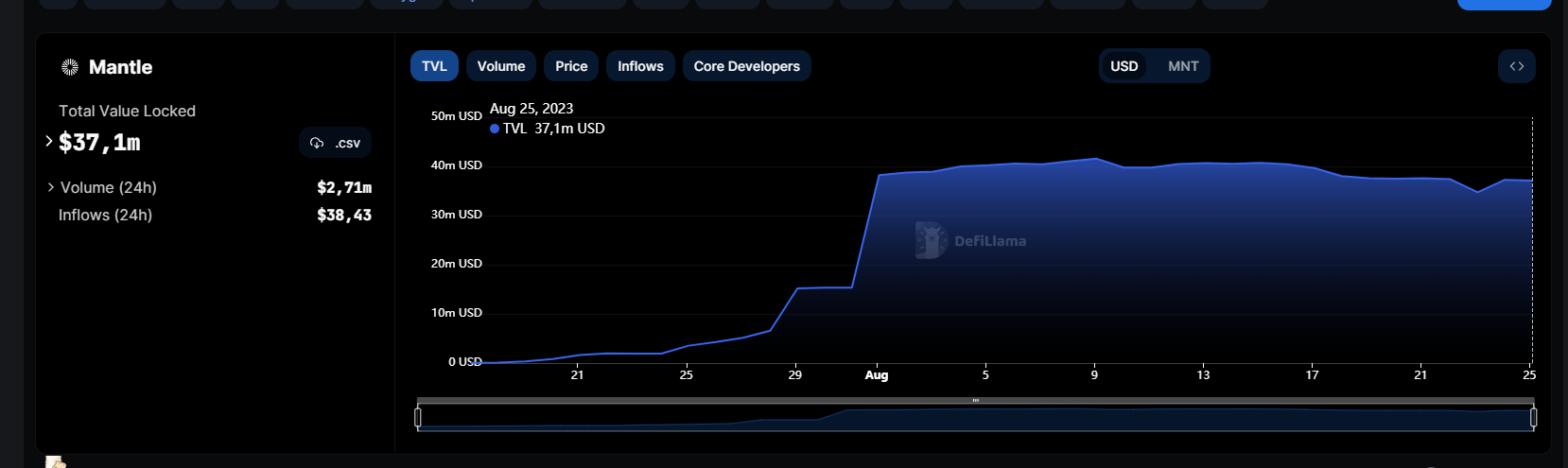This screenshot has height=468, width=1568.
Task: Click the 40m USD axis label
Action: point(457,165)
